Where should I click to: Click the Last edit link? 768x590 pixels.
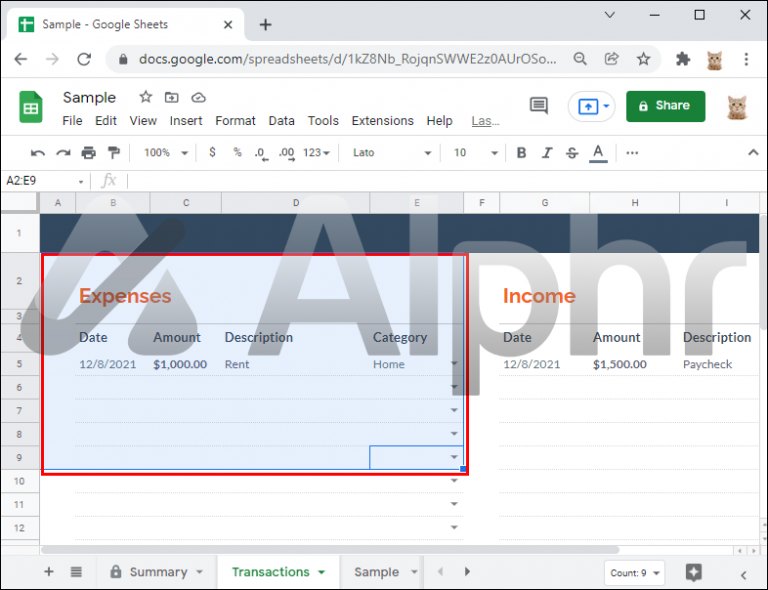[x=485, y=121]
